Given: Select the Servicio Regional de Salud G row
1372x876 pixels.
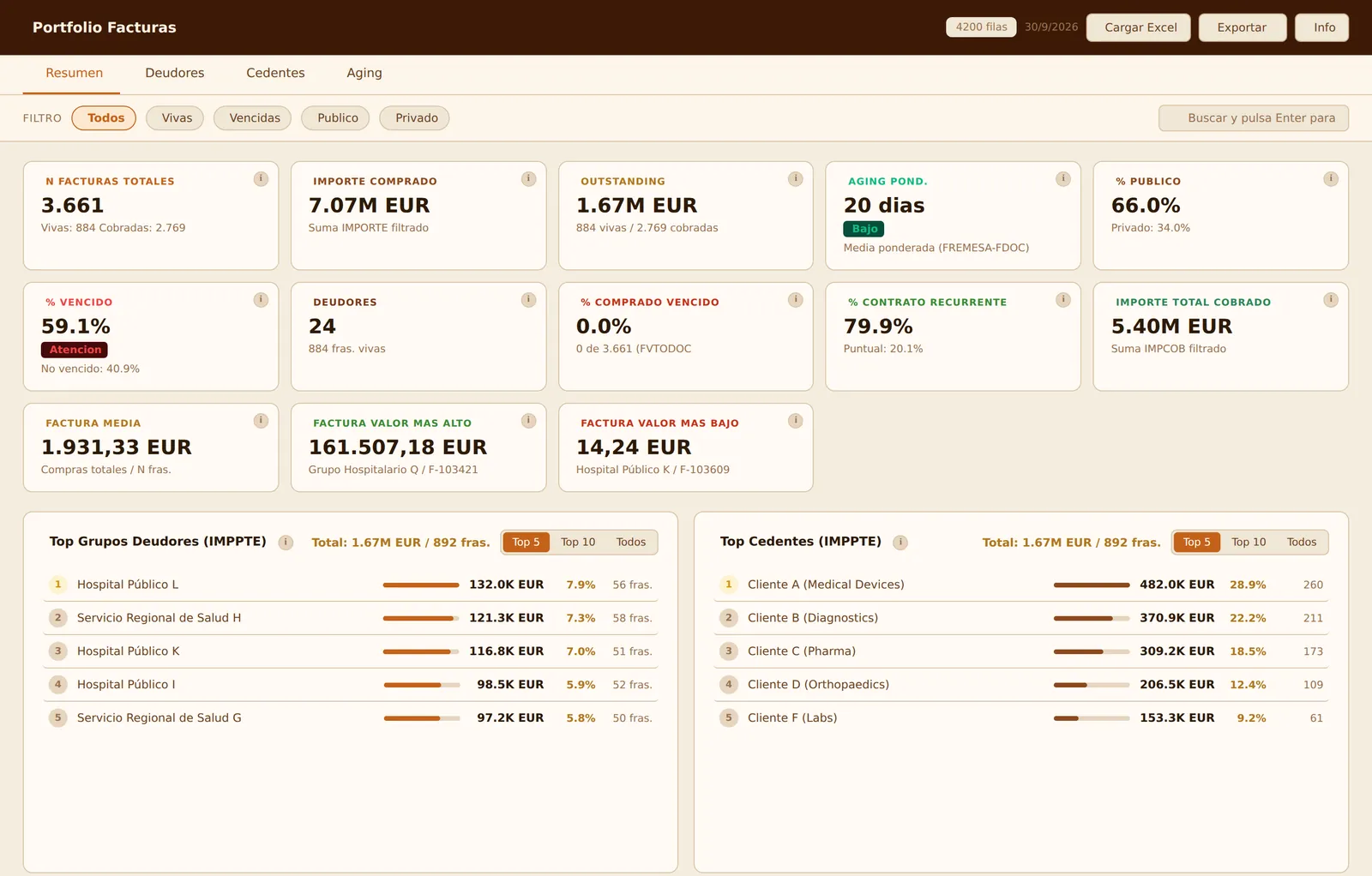Looking at the screenshot, I should pos(350,718).
